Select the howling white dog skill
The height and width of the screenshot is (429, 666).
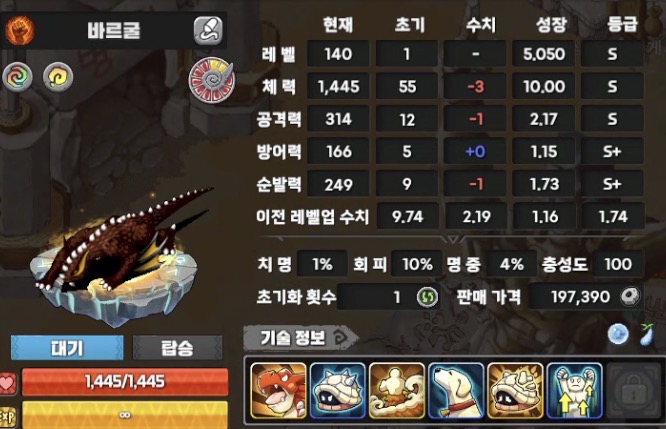point(456,391)
